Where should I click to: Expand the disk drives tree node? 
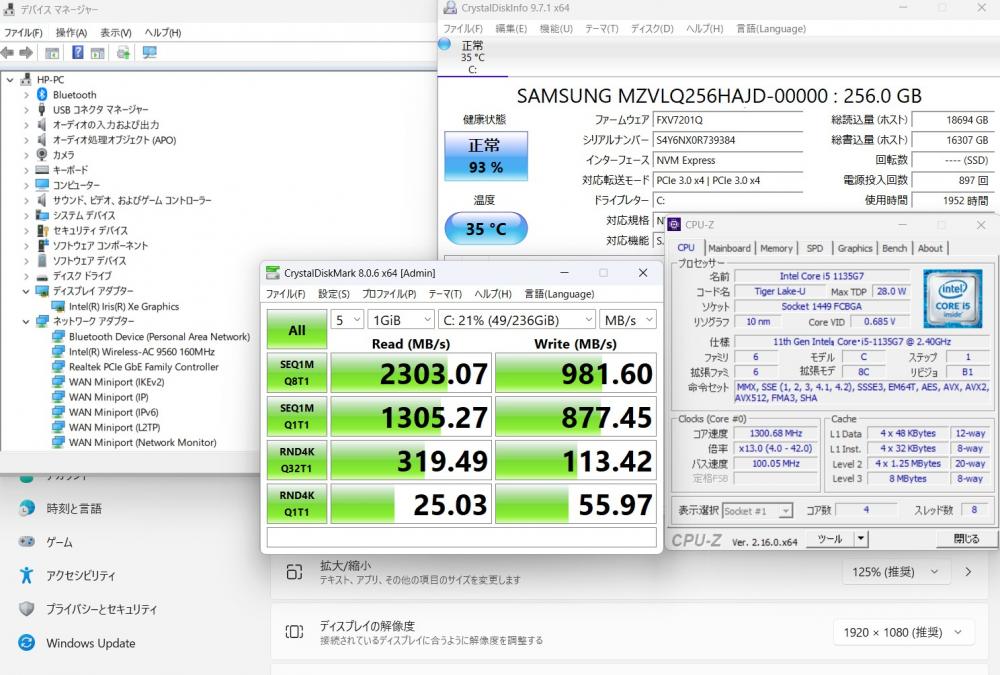(27, 276)
